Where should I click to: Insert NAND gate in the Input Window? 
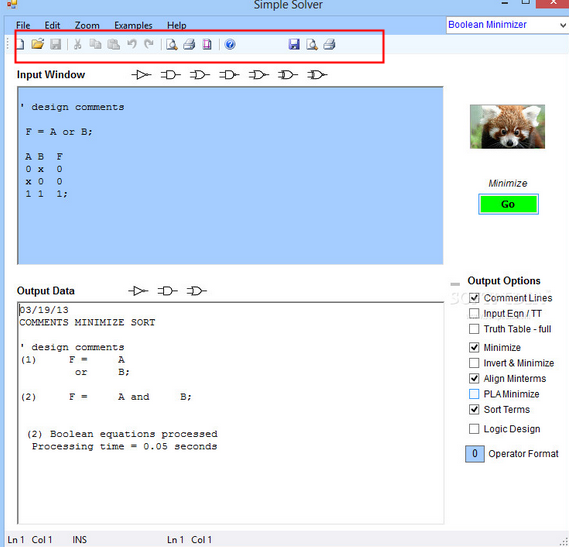point(229,75)
